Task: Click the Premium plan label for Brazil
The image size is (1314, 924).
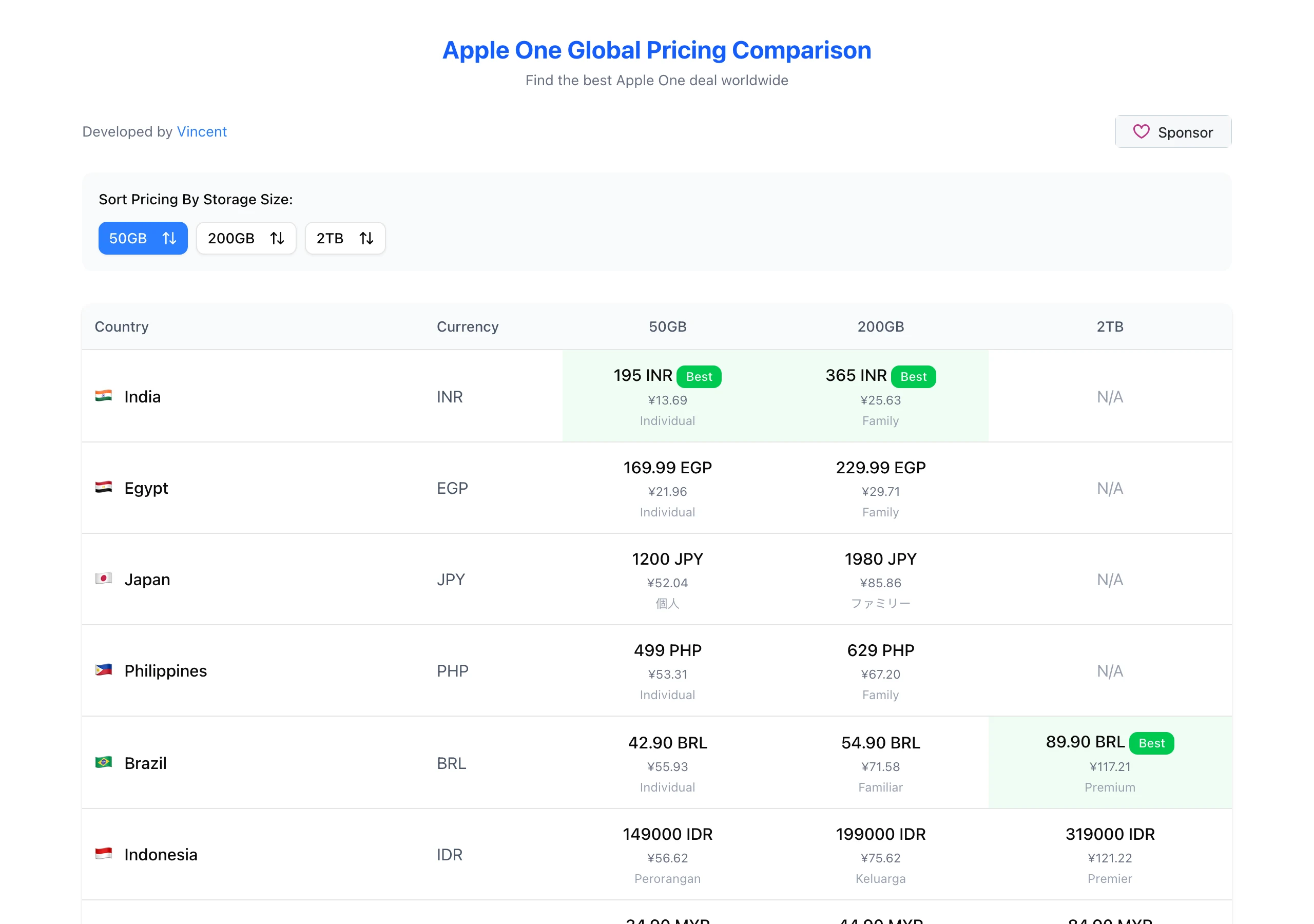Action: [x=1110, y=787]
